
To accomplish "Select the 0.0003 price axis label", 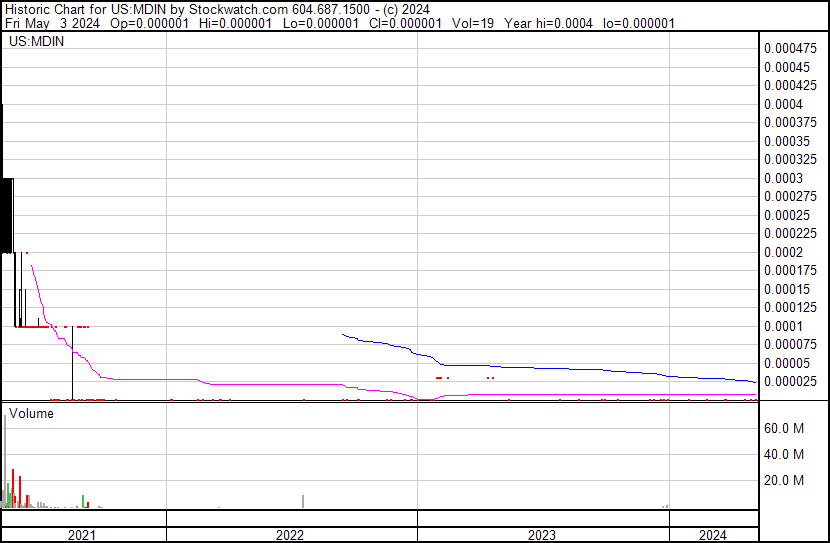I will tap(783, 178).
